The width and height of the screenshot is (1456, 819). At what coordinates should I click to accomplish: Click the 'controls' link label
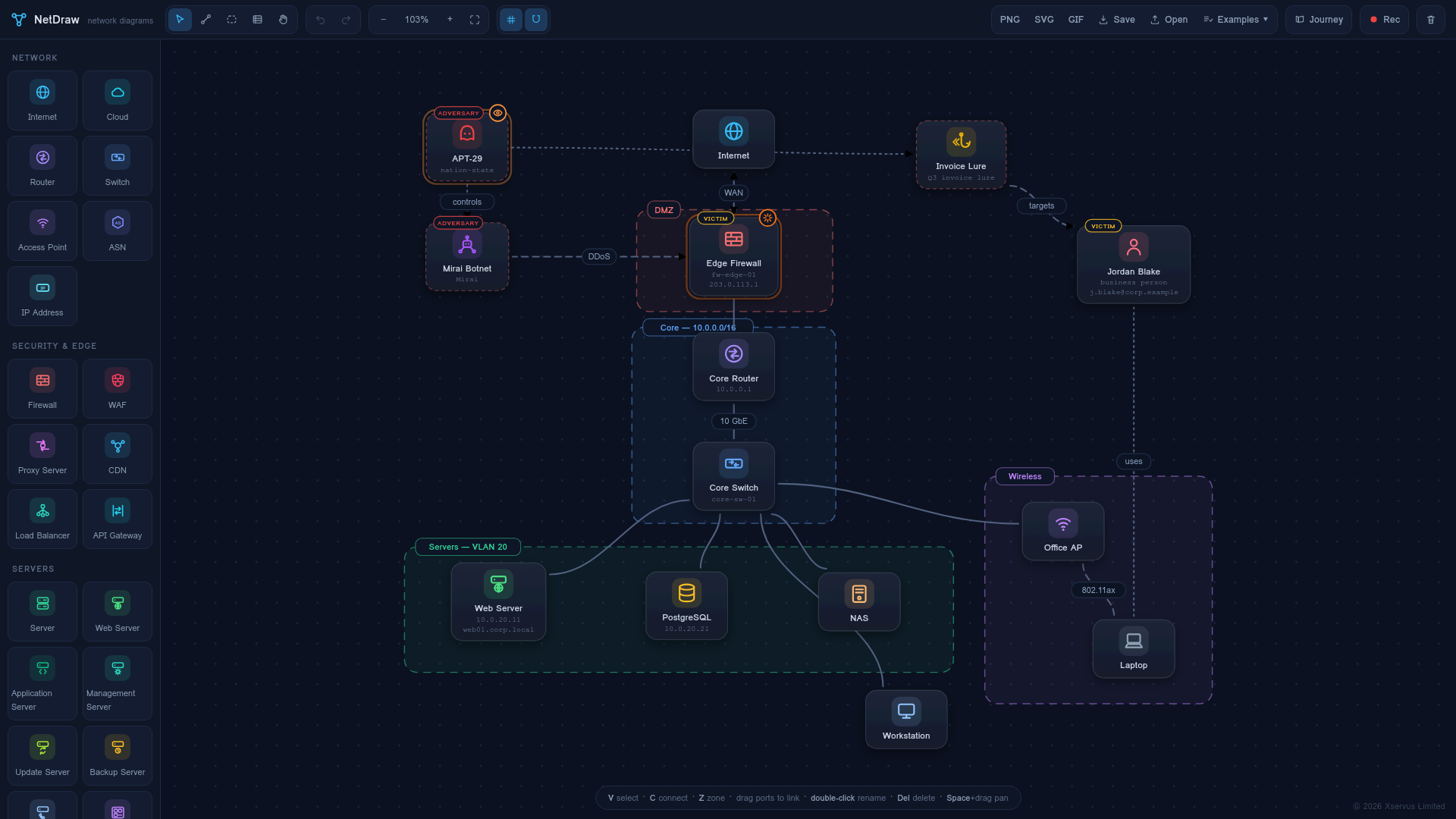pyautogui.click(x=467, y=202)
